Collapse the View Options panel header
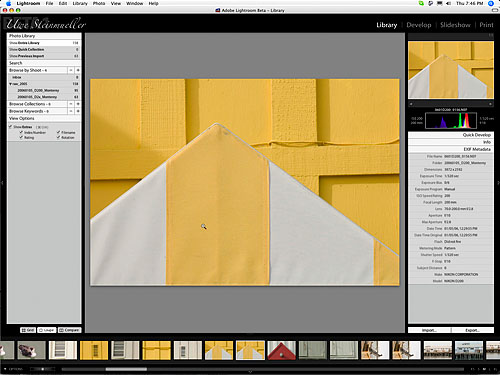 pyautogui.click(x=44, y=118)
